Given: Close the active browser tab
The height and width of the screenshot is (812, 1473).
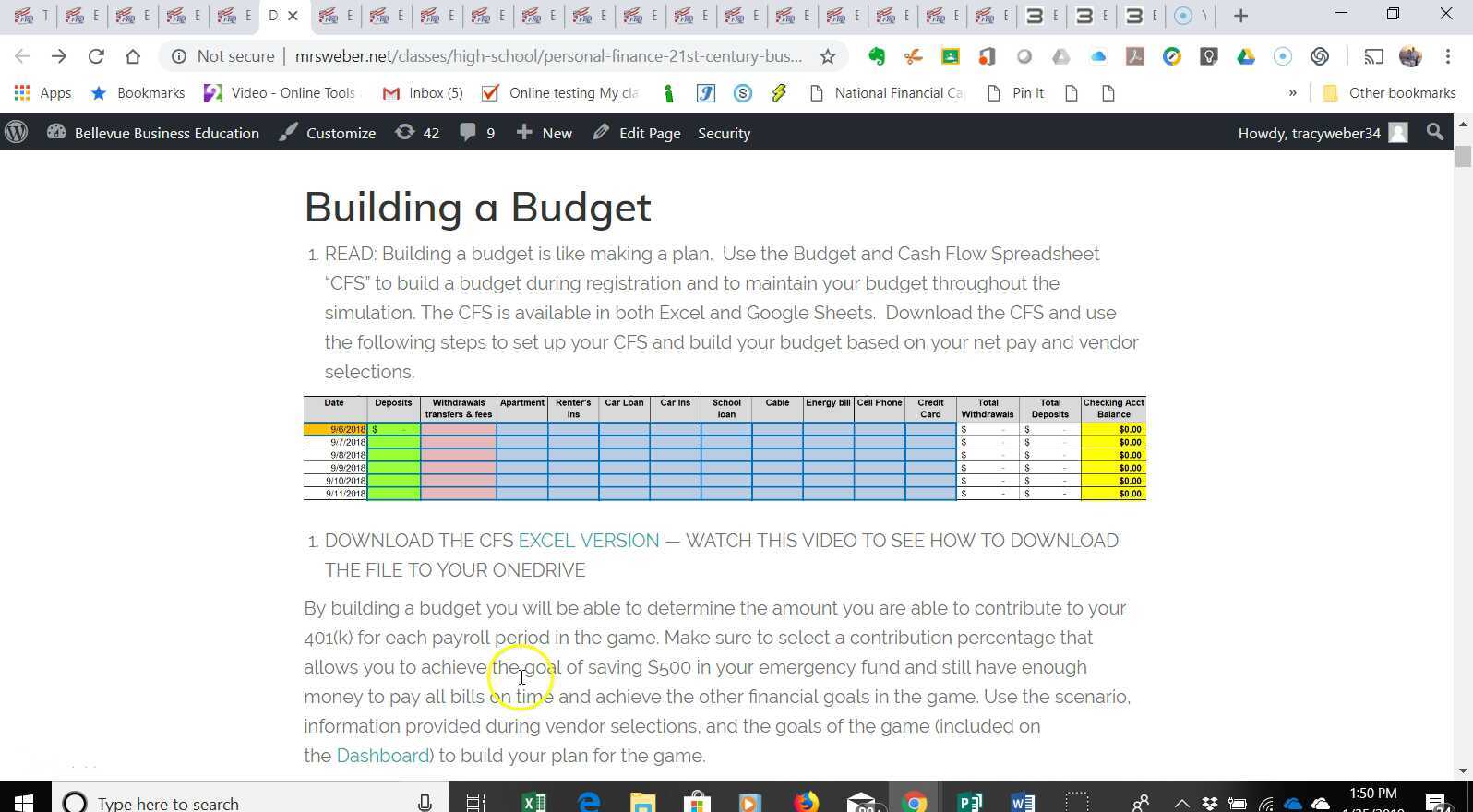Looking at the screenshot, I should coord(293,16).
